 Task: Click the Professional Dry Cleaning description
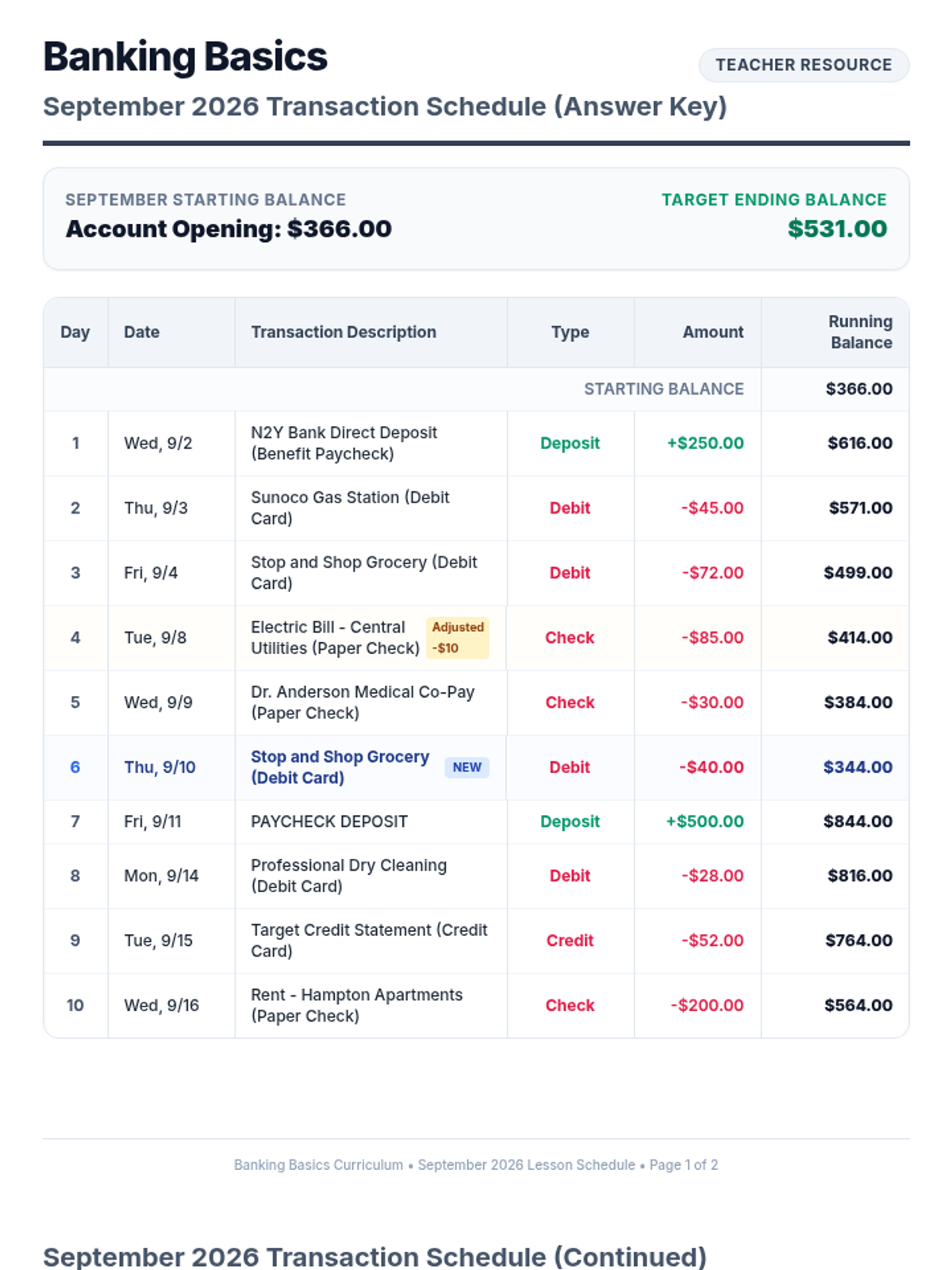348,876
